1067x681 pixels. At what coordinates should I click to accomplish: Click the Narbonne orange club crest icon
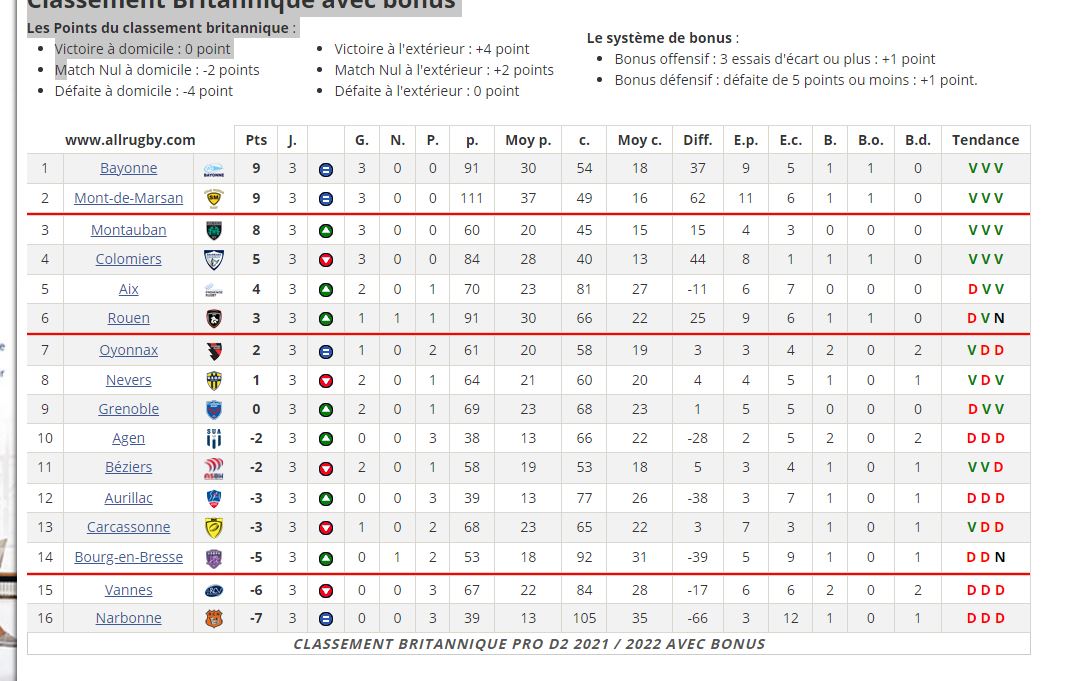click(x=214, y=618)
